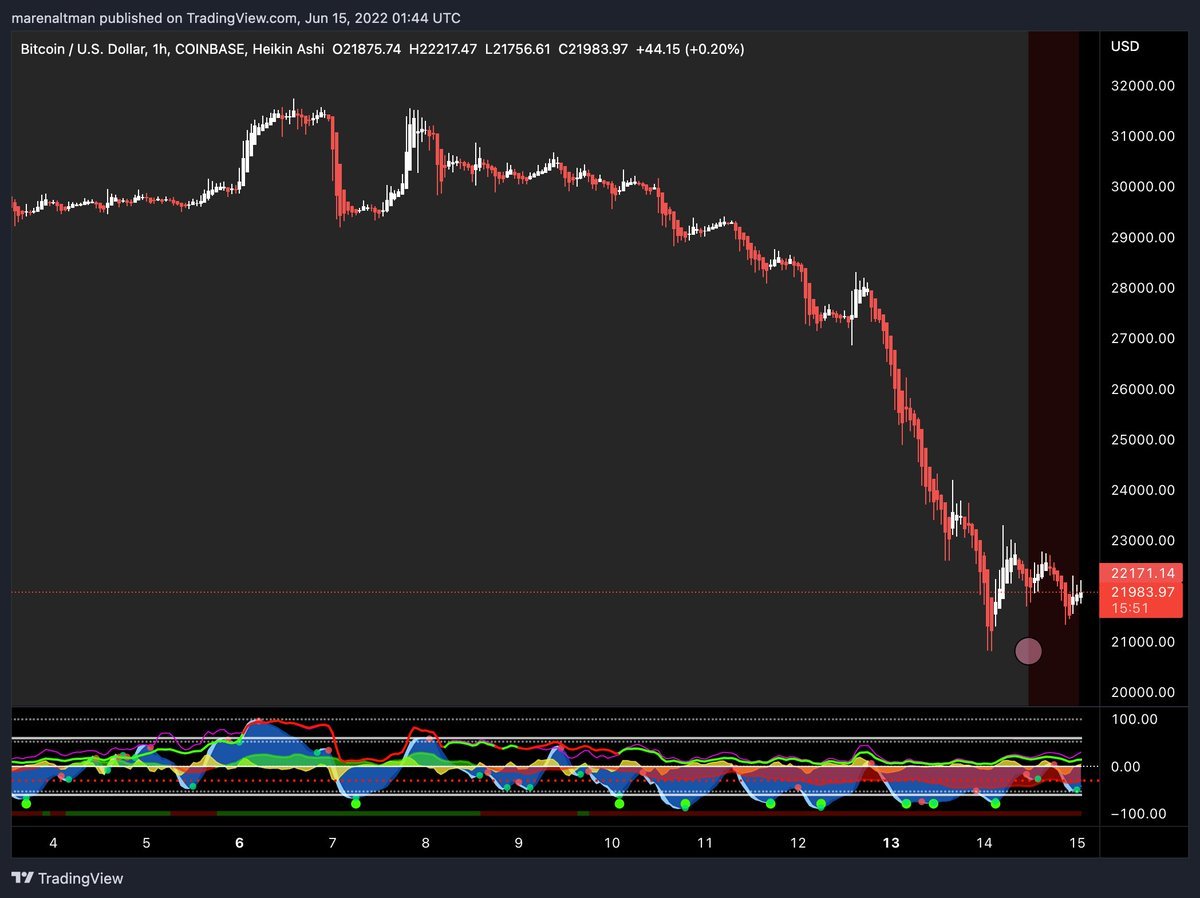
Task: Click the TradingView logo at the bottom
Action: pos(67,878)
